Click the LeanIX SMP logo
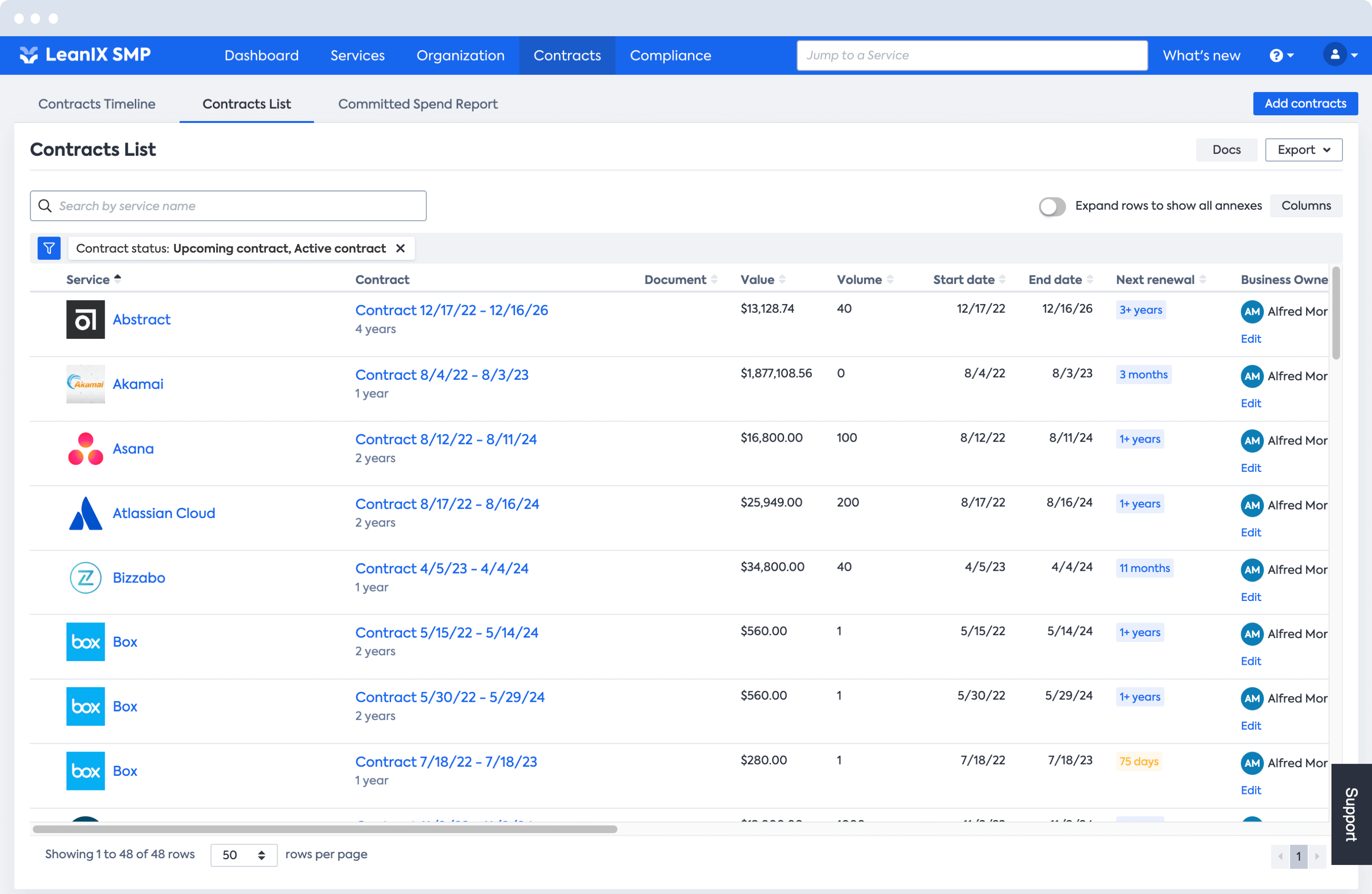Viewport: 1372px width, 894px height. click(x=85, y=55)
